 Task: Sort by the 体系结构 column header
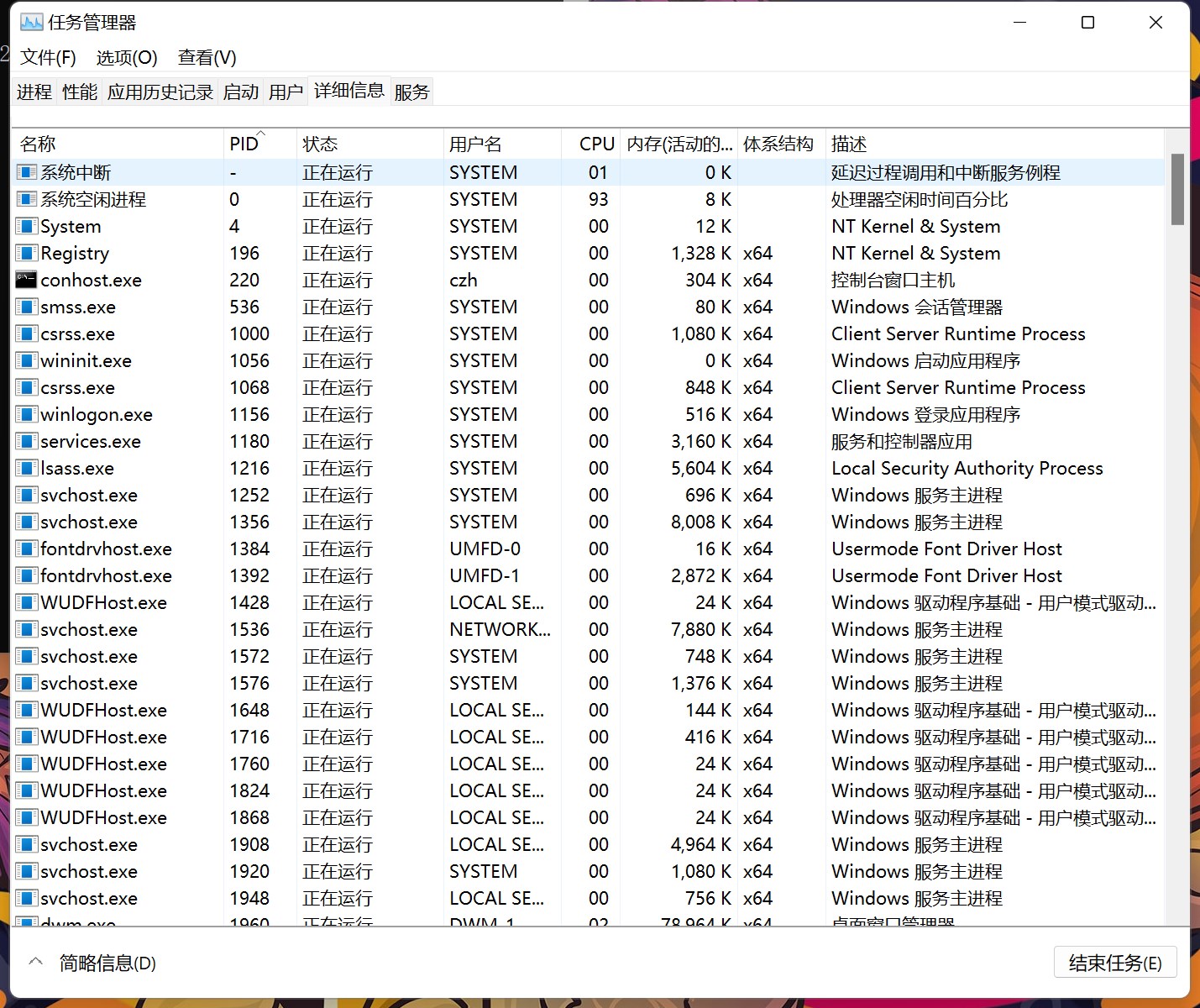coord(781,144)
